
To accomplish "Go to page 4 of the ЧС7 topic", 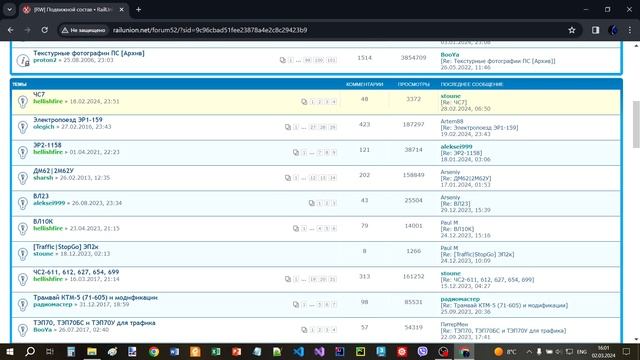I will [334, 102].
